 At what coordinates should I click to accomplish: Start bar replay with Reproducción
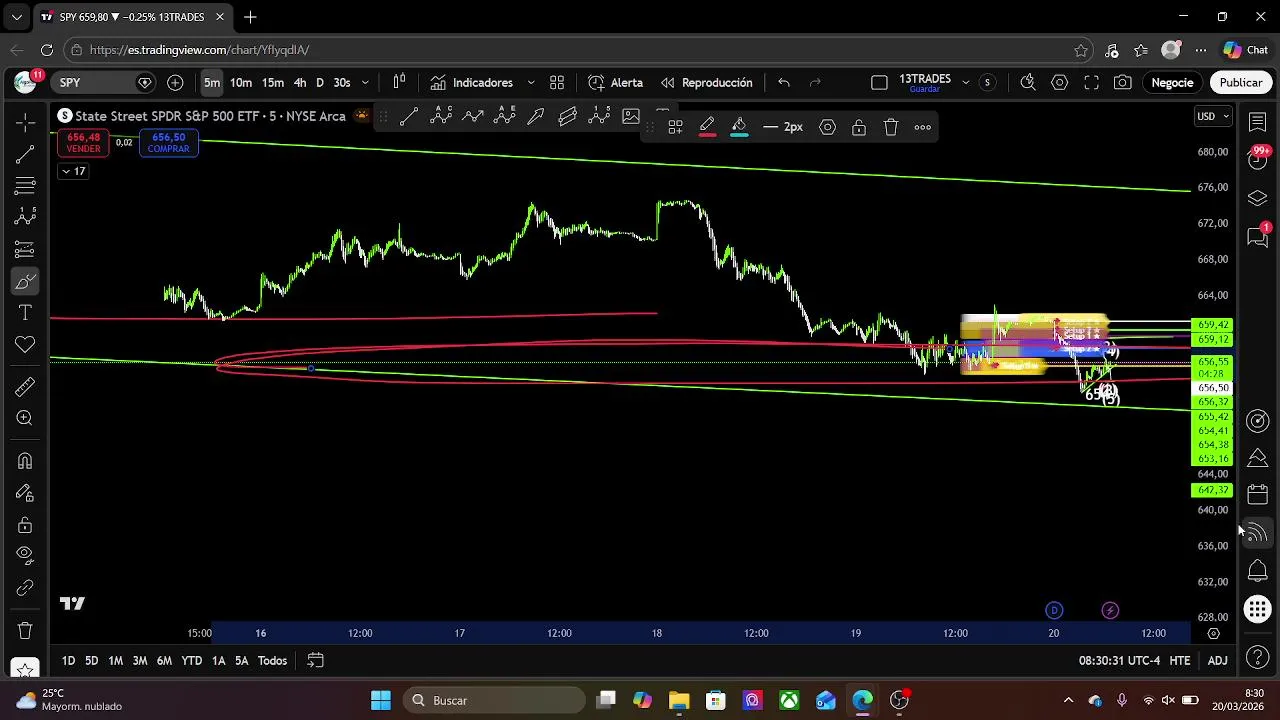point(706,83)
